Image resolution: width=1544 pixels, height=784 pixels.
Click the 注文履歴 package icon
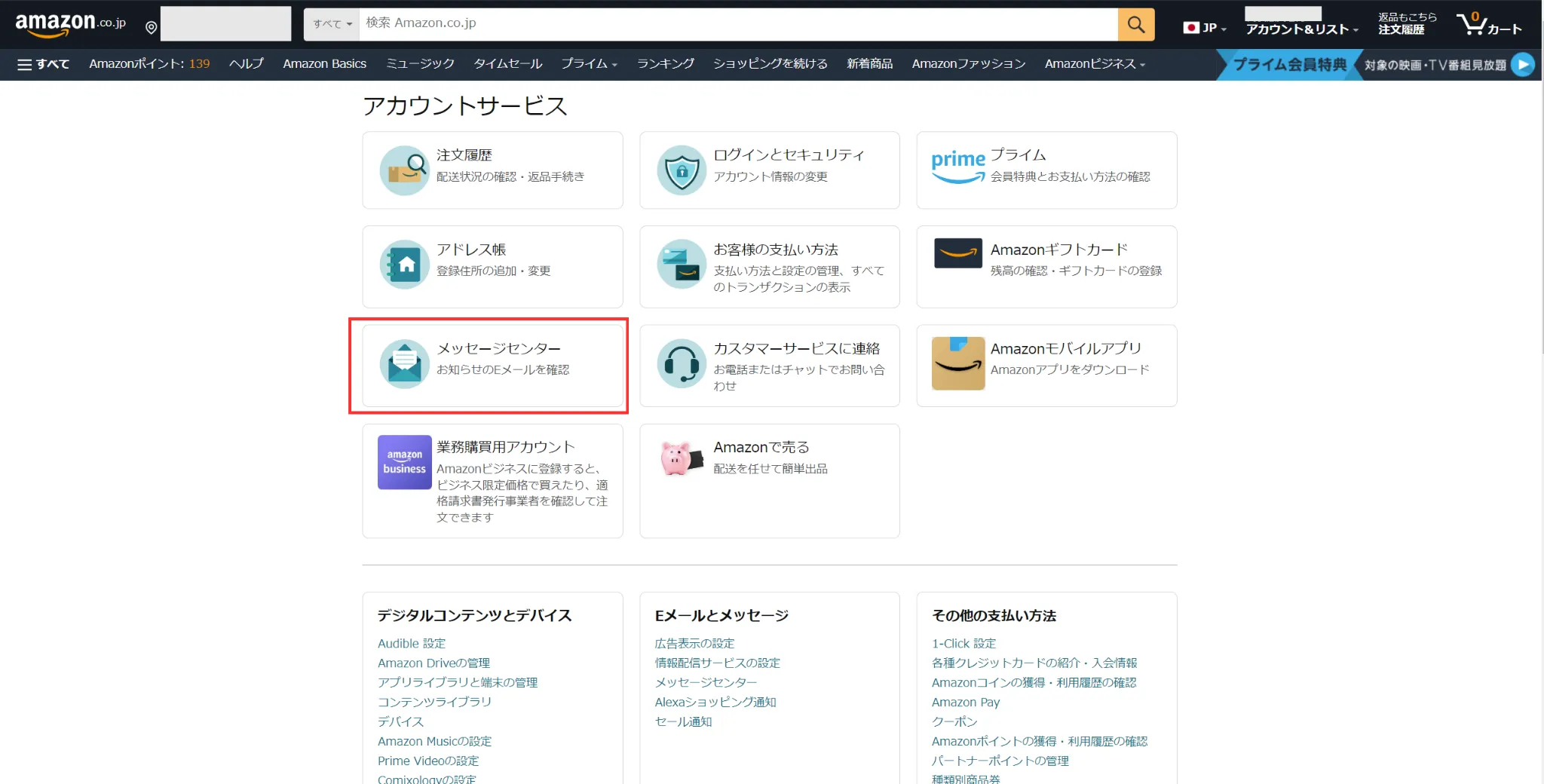pos(405,170)
